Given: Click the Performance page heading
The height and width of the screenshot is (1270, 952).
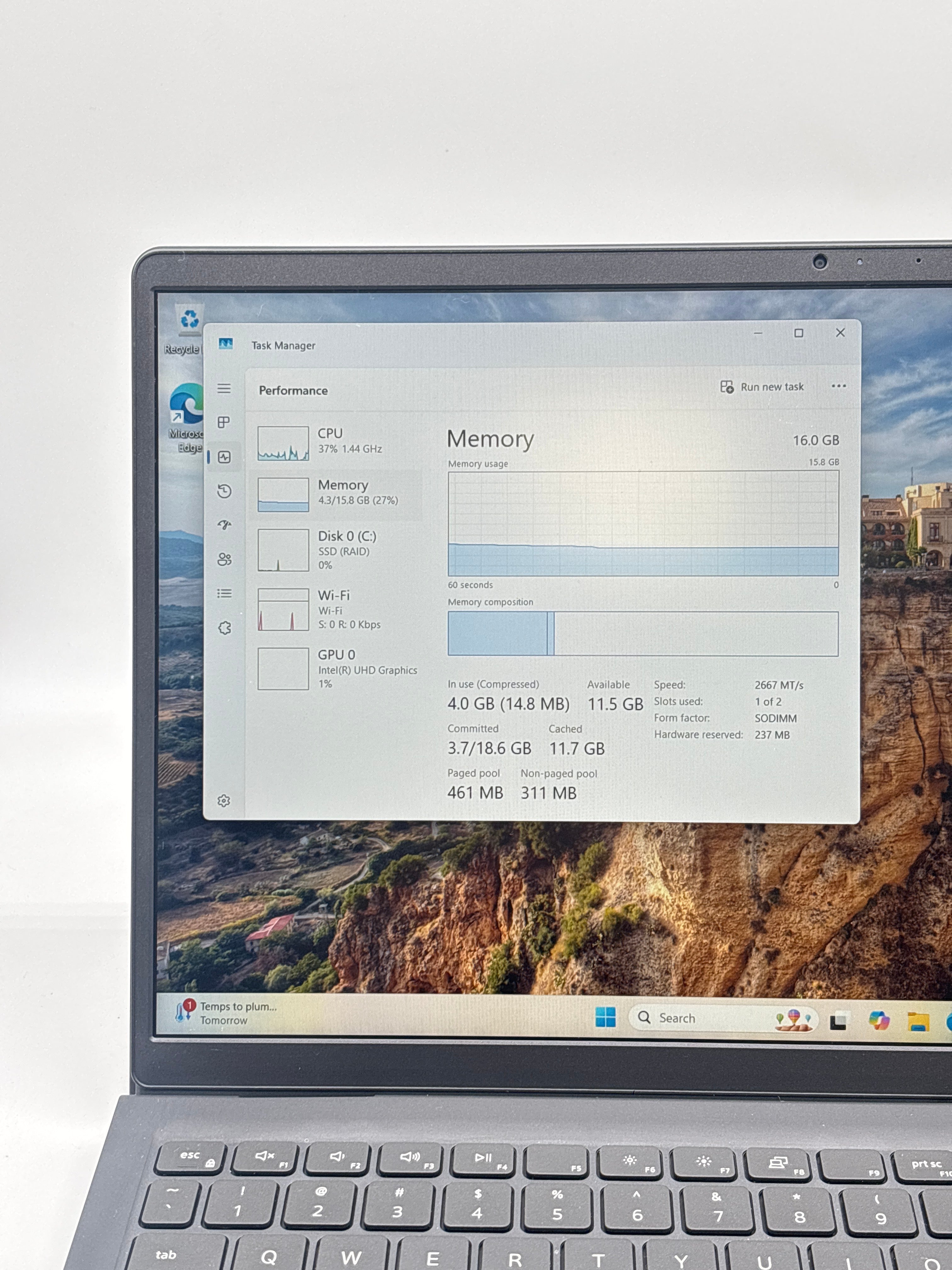Looking at the screenshot, I should [x=293, y=390].
